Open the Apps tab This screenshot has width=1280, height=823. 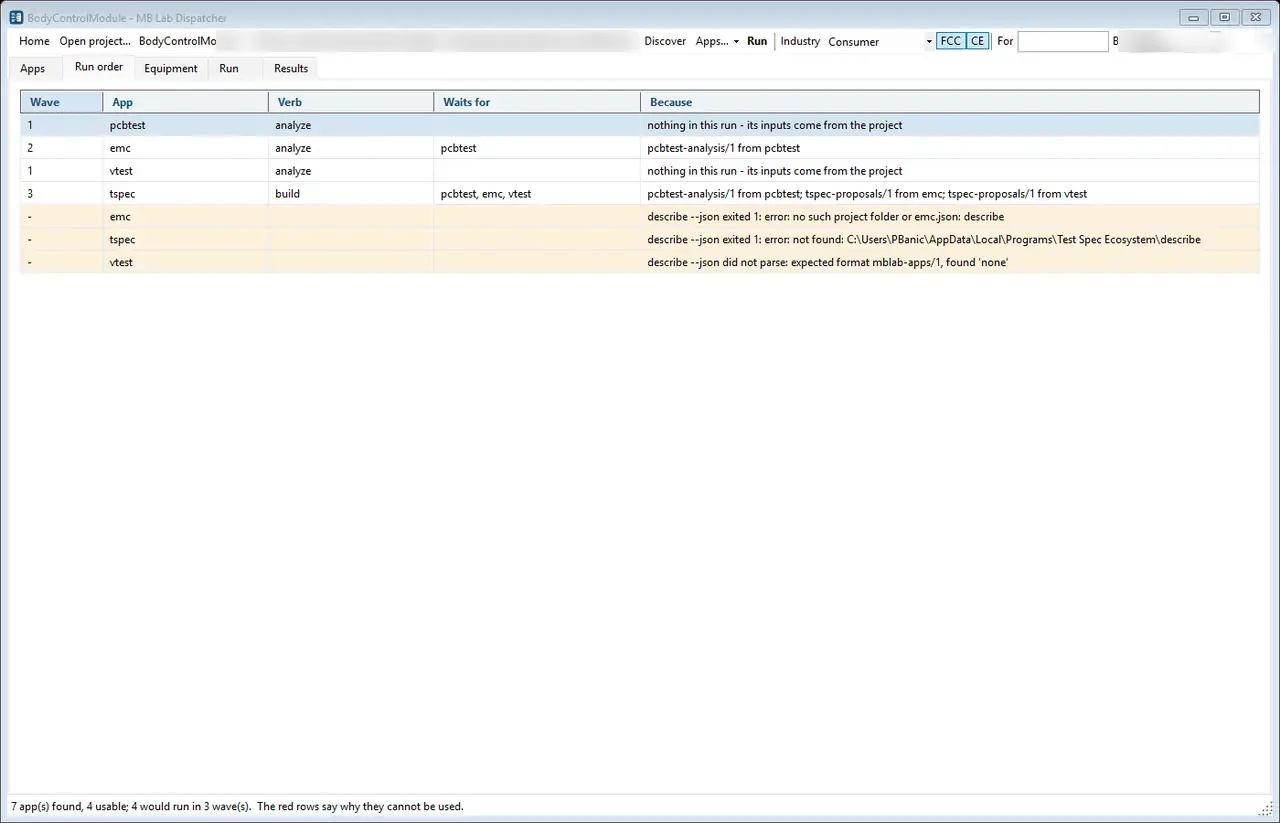coord(33,68)
